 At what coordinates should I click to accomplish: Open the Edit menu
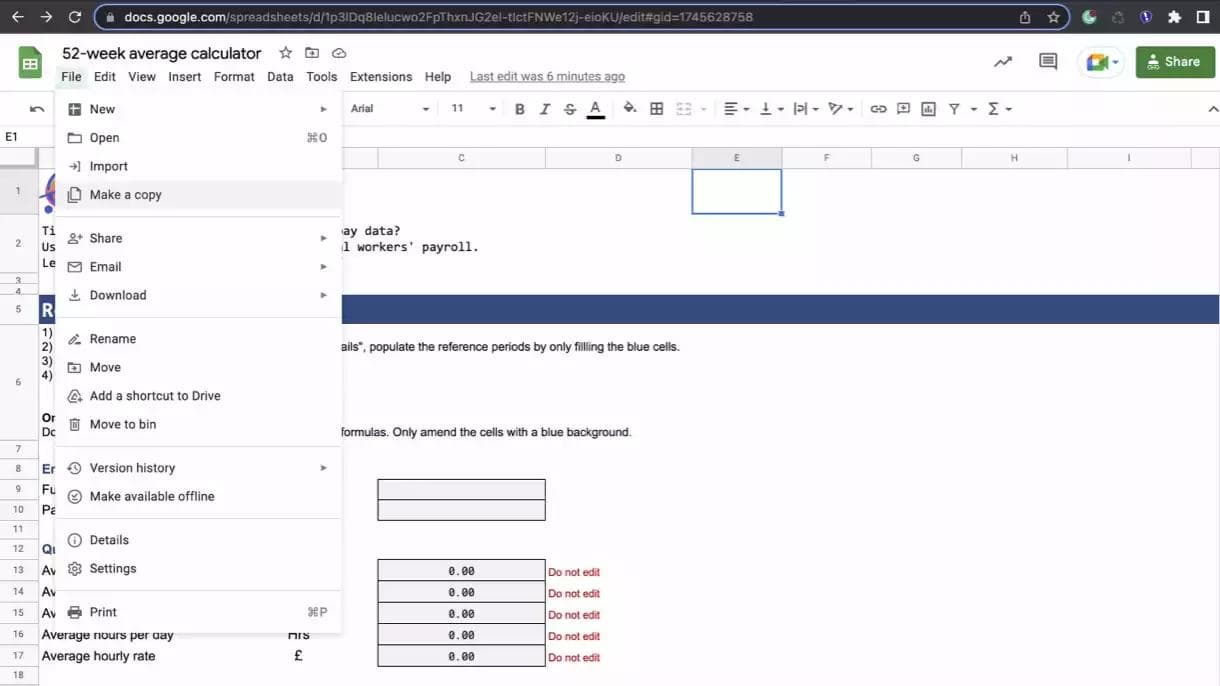[x=105, y=76]
